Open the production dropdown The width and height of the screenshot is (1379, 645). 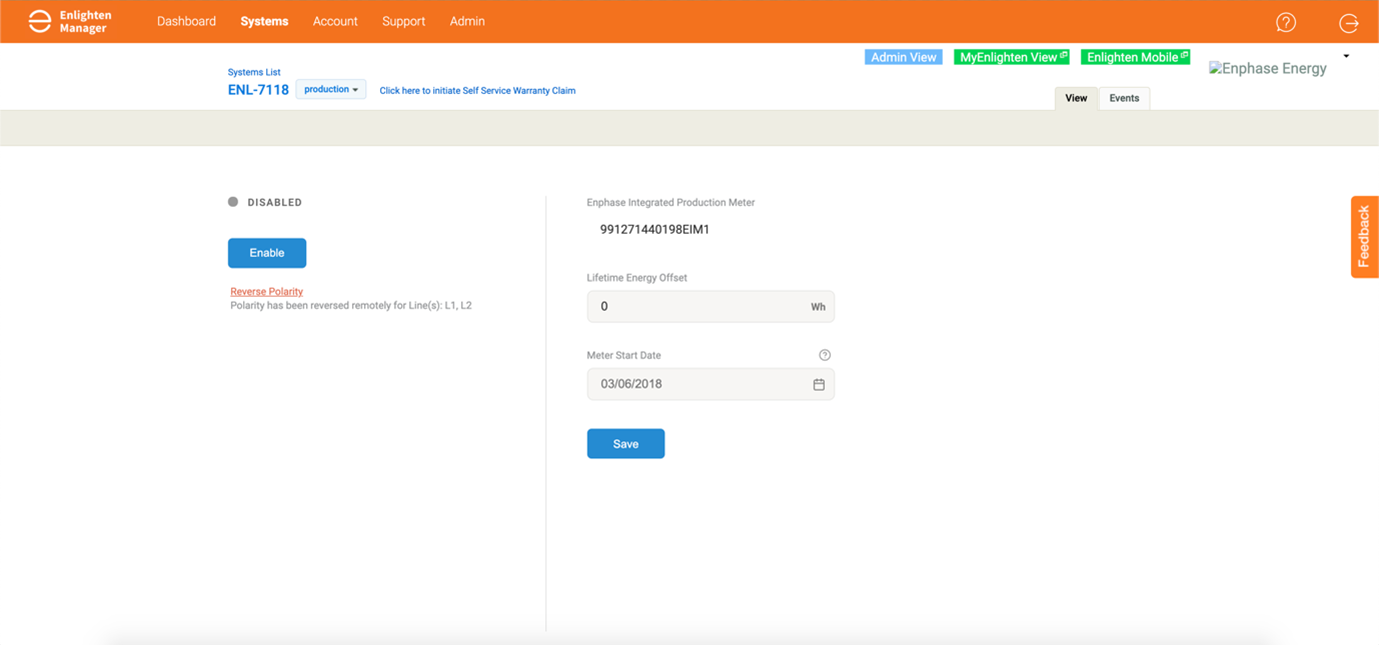pyautogui.click(x=331, y=90)
